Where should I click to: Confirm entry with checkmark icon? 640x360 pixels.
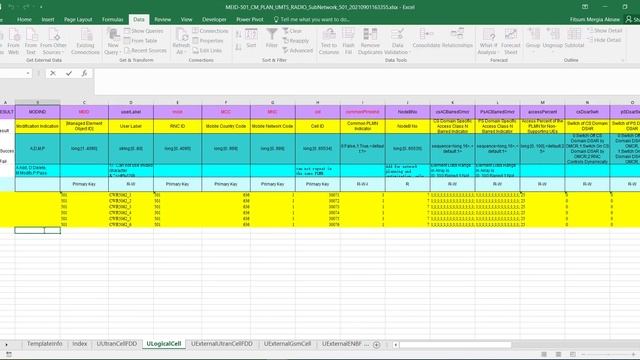(x=69, y=73)
